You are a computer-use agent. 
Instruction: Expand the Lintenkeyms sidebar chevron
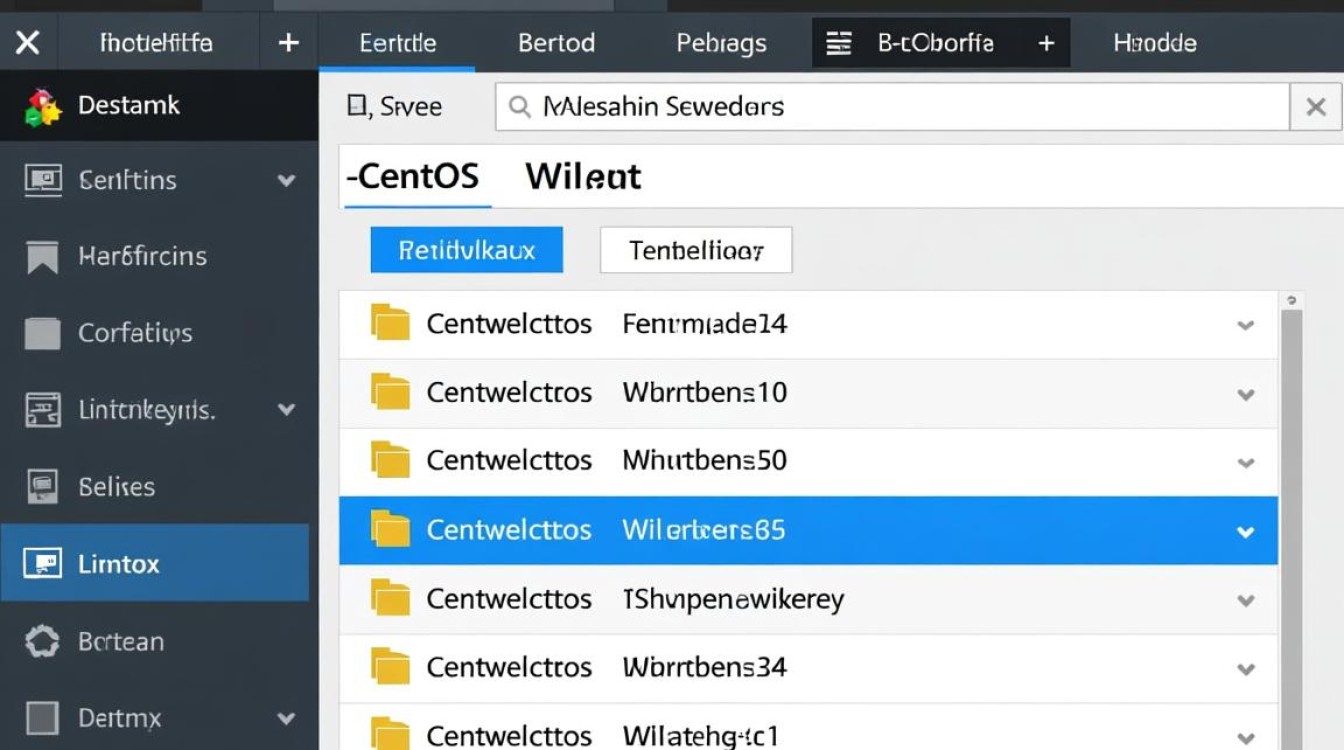click(286, 410)
